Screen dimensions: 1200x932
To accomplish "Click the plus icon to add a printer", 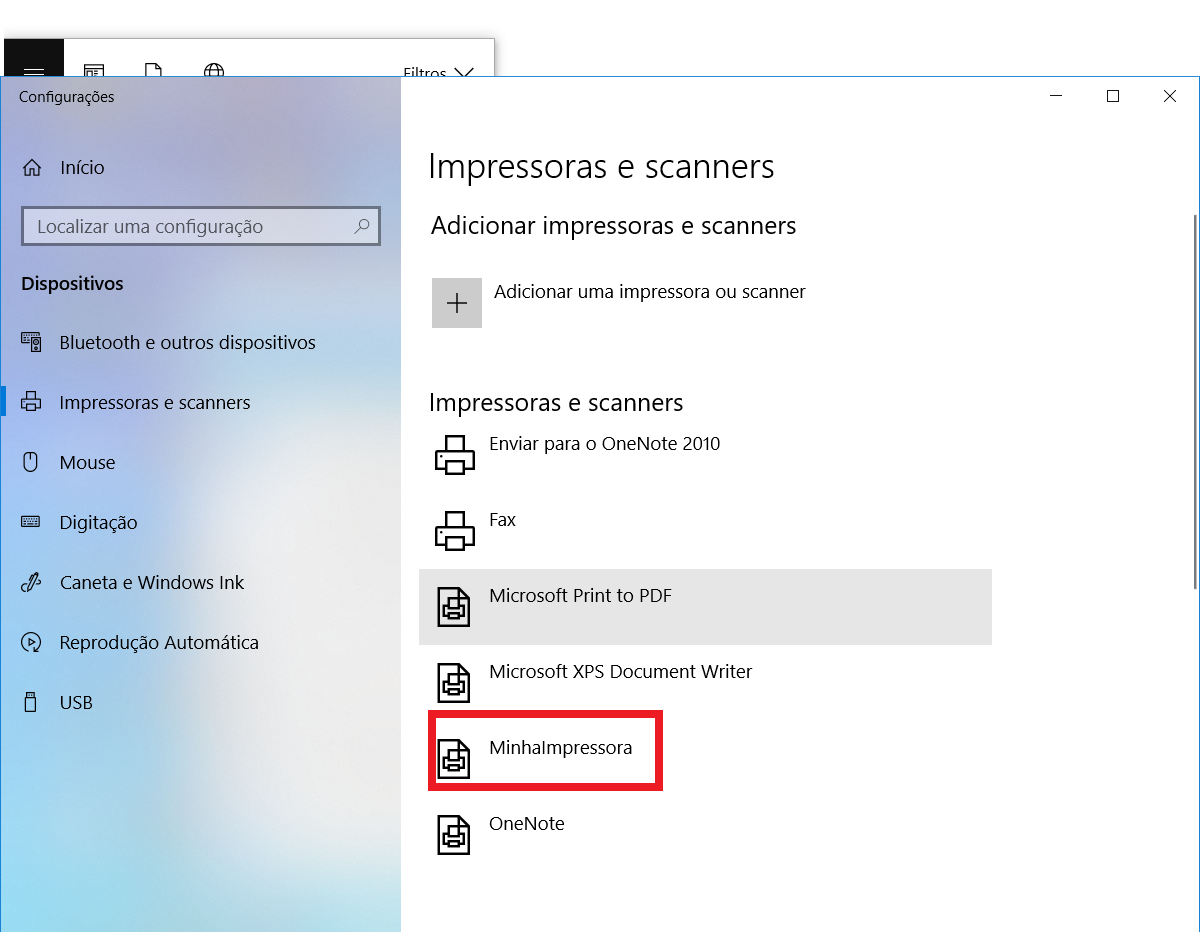I will click(x=457, y=303).
